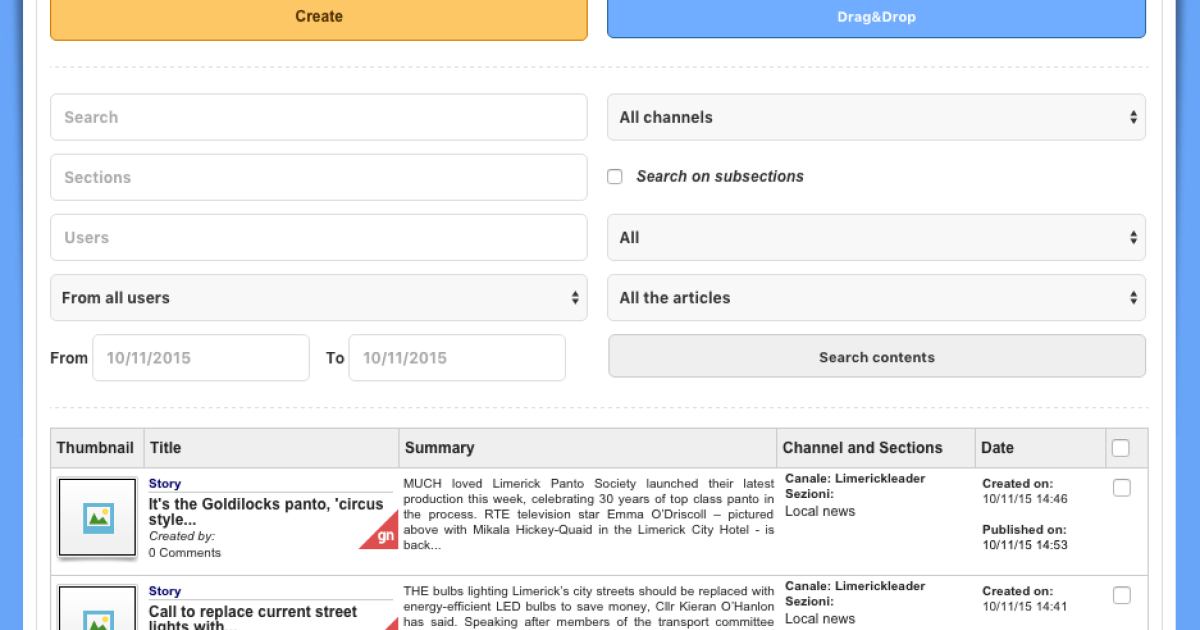Focus the Search text field
1200x630 pixels.
tap(318, 117)
